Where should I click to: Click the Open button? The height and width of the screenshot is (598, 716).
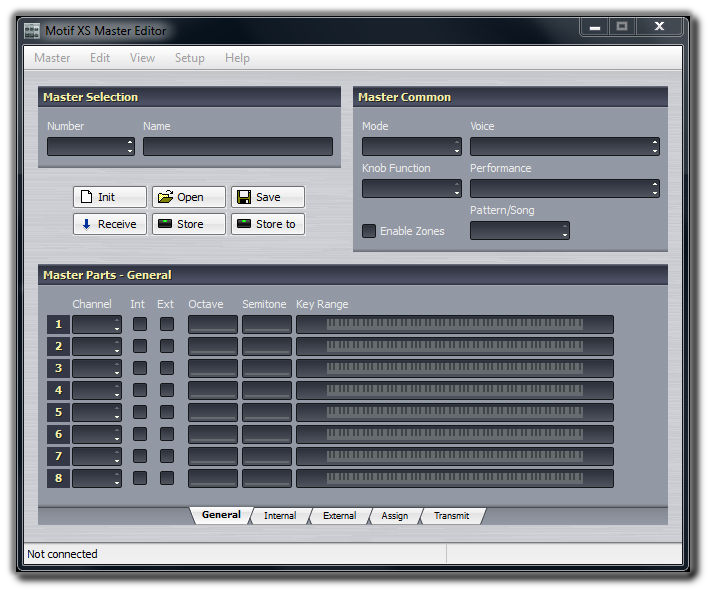click(x=189, y=197)
